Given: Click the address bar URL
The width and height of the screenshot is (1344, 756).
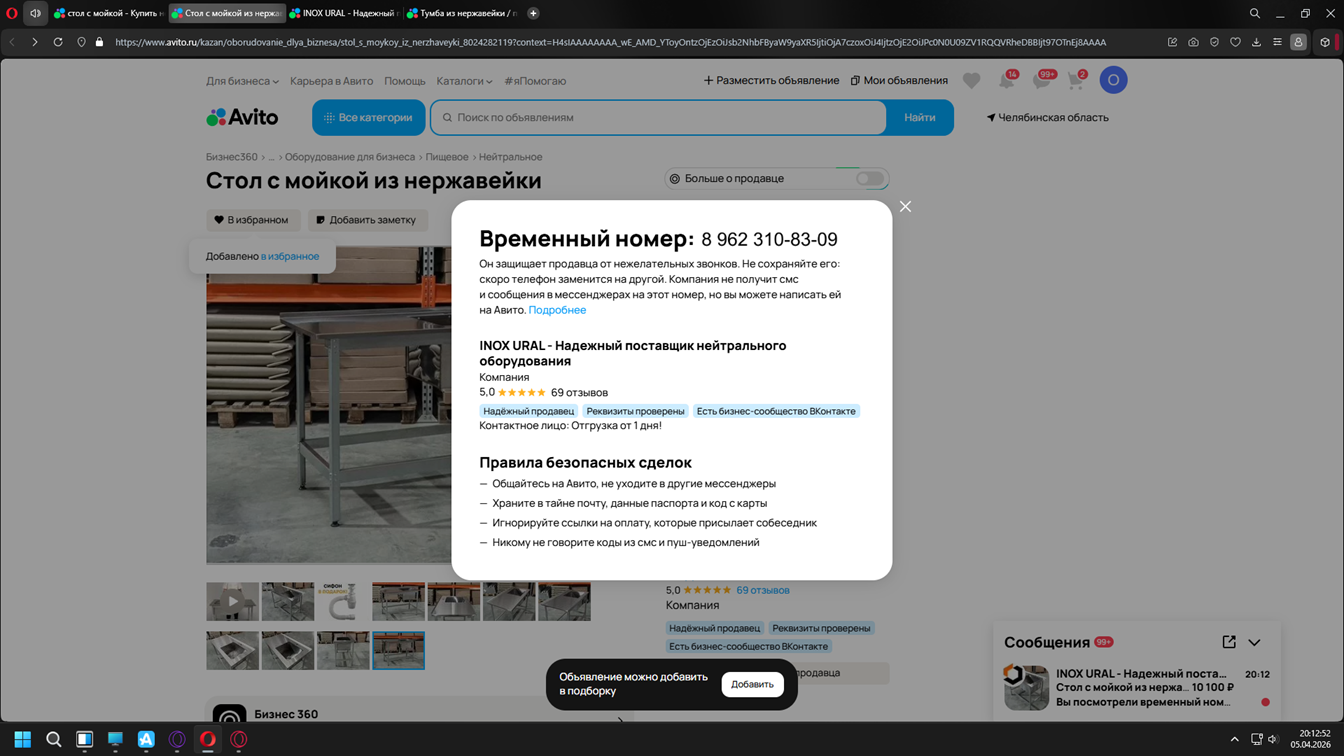Looking at the screenshot, I should click(x=610, y=42).
